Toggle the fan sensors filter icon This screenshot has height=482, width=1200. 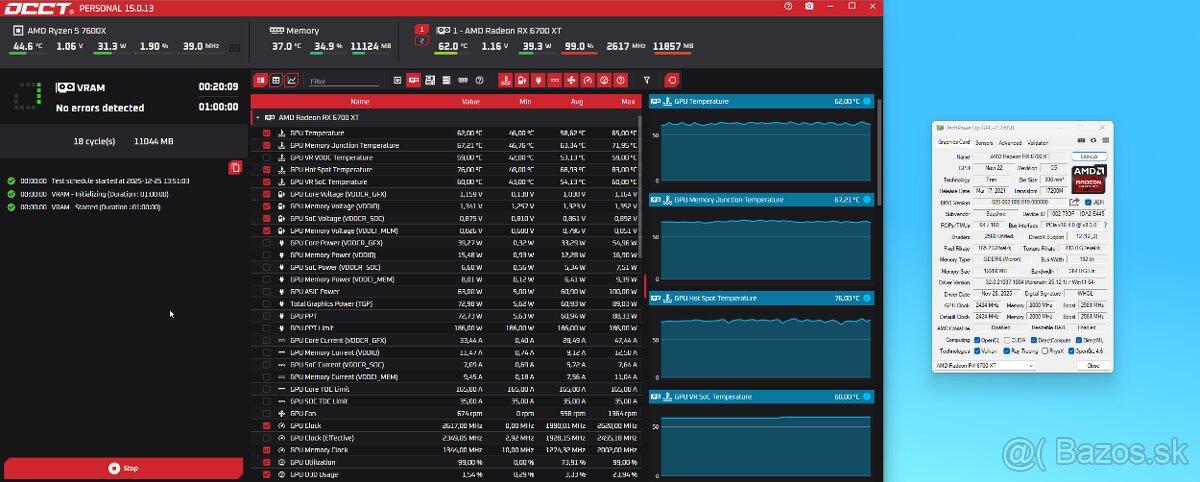click(570, 80)
